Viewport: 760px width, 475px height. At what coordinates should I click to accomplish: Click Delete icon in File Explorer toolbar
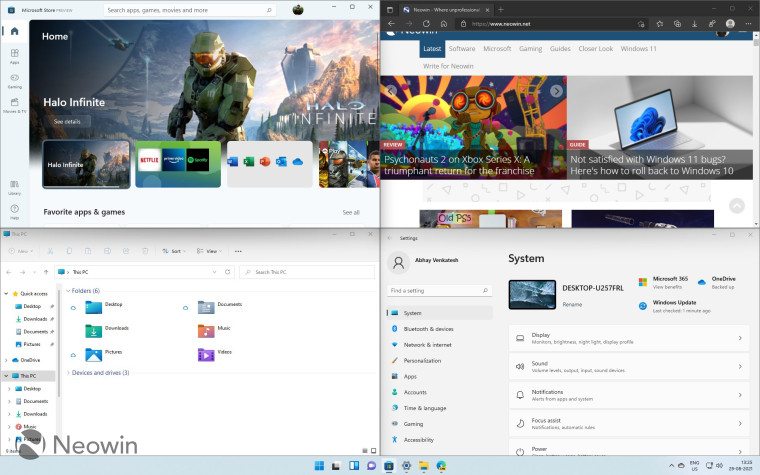145,251
